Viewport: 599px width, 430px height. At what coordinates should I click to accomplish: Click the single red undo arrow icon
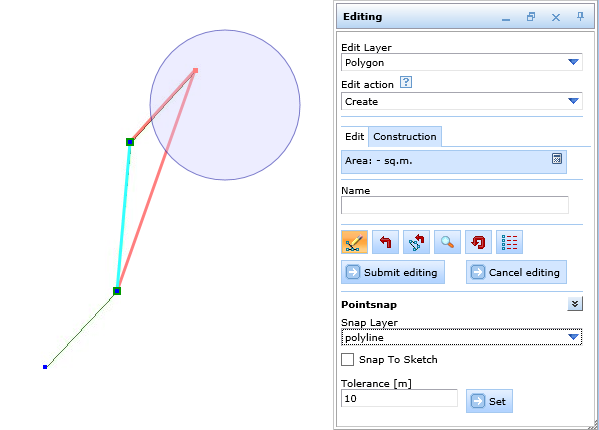pyautogui.click(x=385, y=242)
